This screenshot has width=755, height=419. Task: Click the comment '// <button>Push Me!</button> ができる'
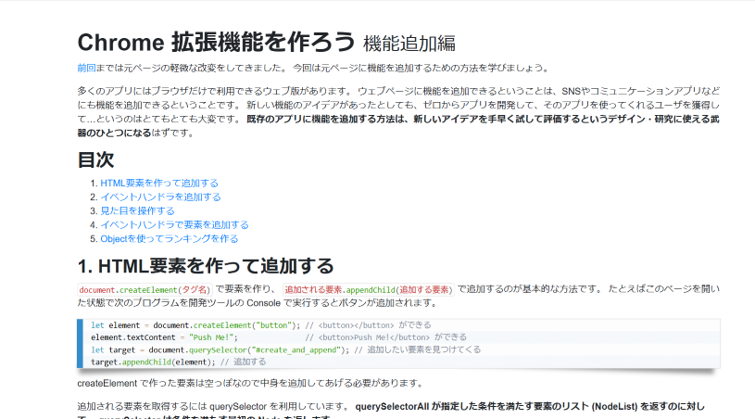386,338
